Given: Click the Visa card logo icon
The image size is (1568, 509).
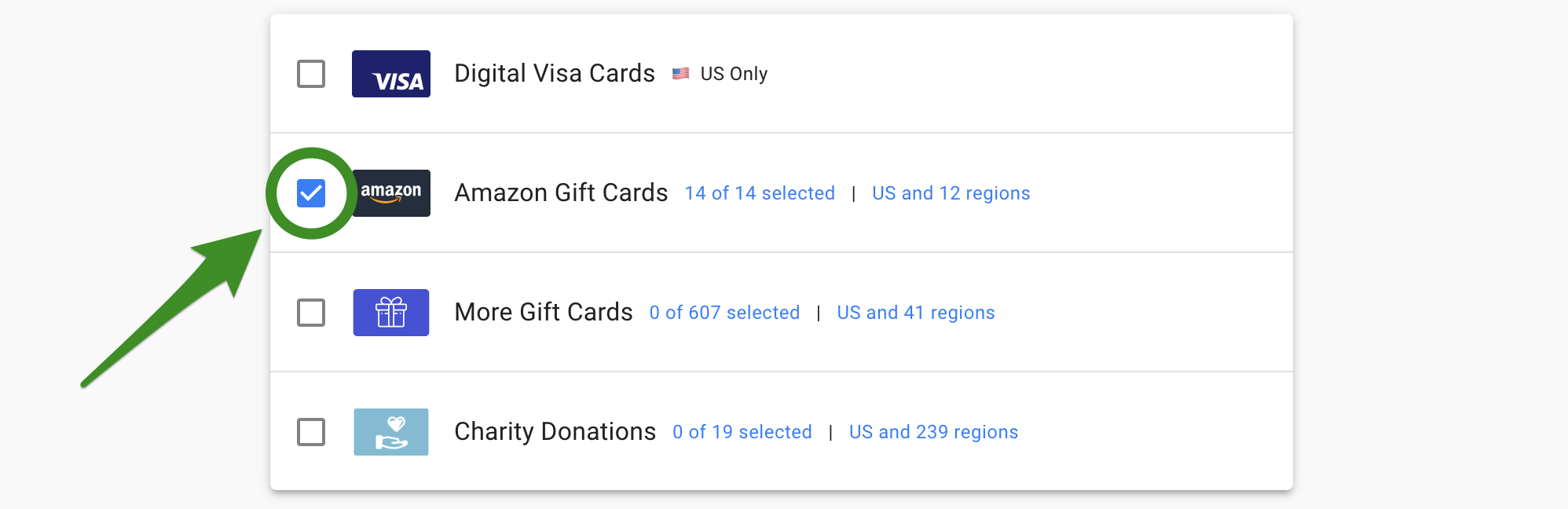Looking at the screenshot, I should pyautogui.click(x=391, y=74).
